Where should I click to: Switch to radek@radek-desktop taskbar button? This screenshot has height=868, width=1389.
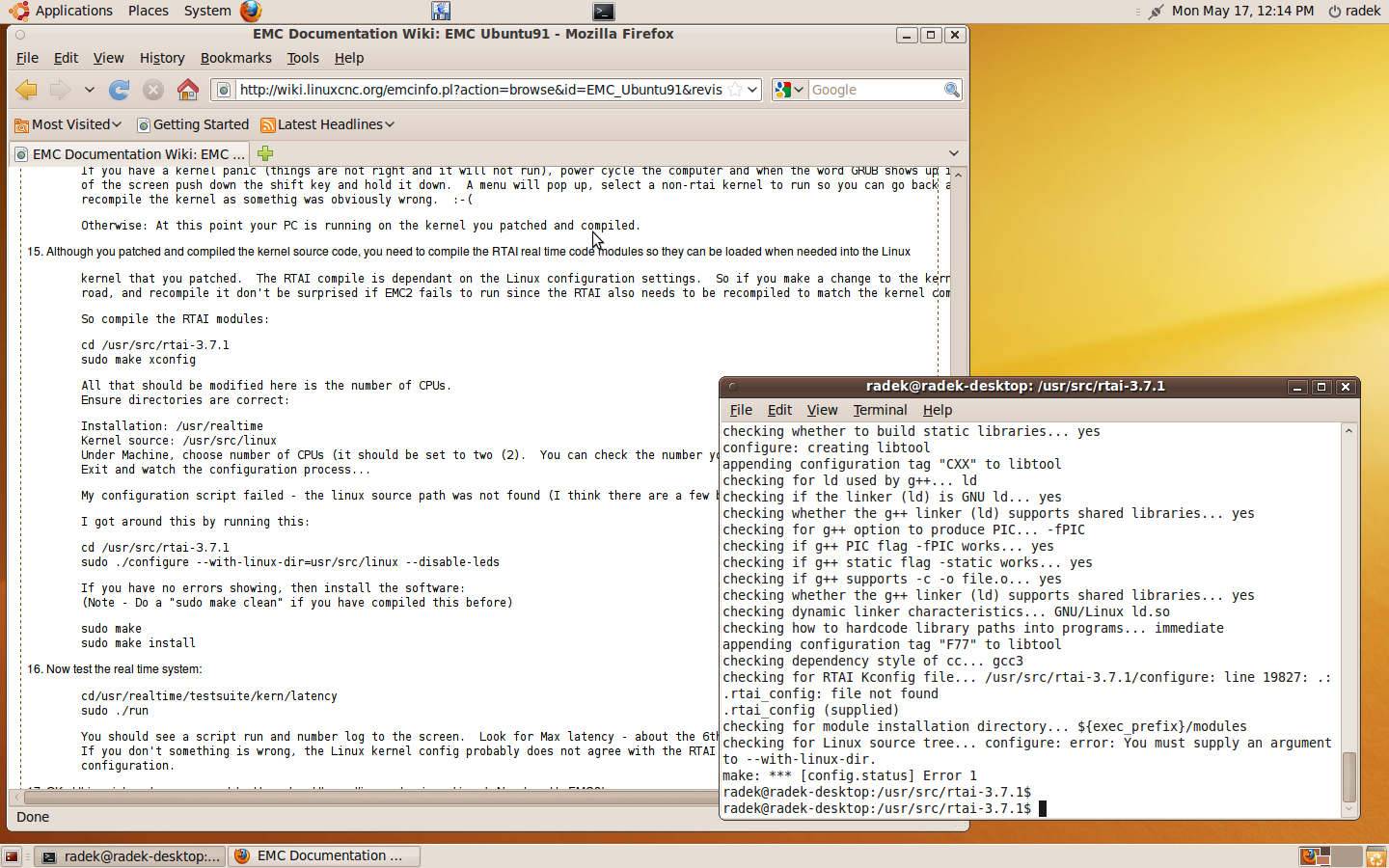tap(130, 855)
